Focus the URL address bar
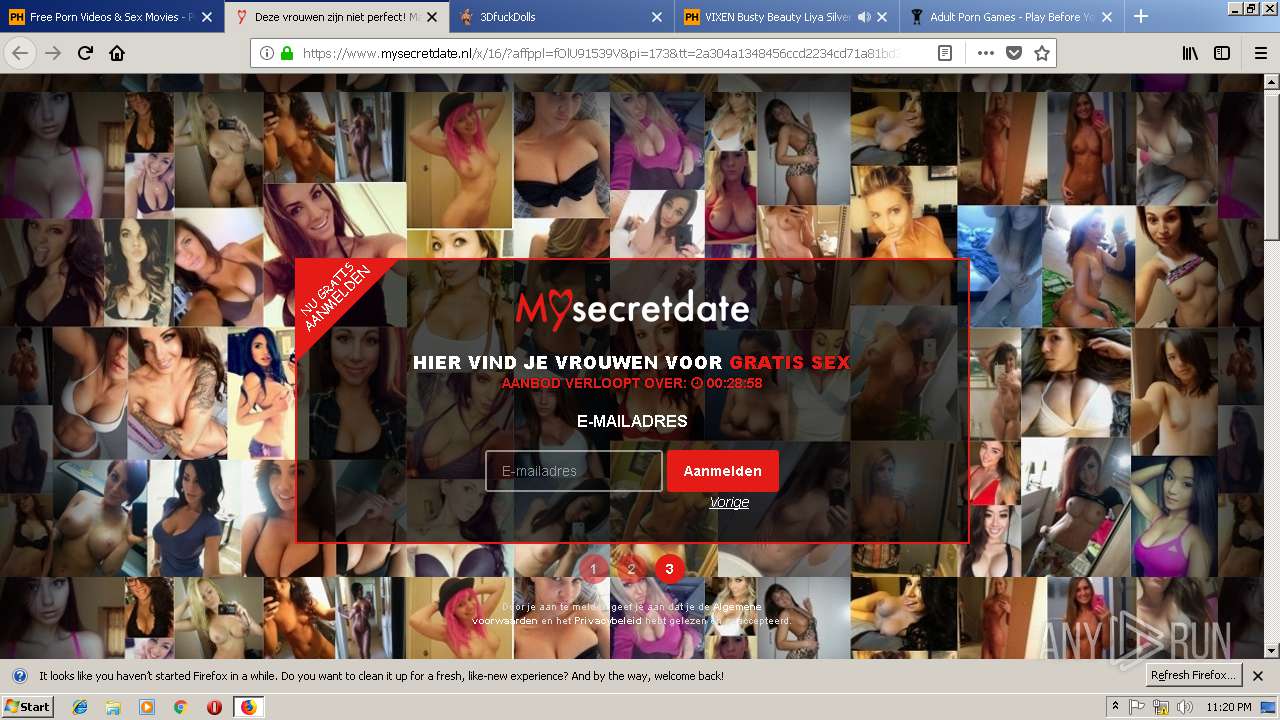Viewport: 1280px width, 720px height. (600, 53)
